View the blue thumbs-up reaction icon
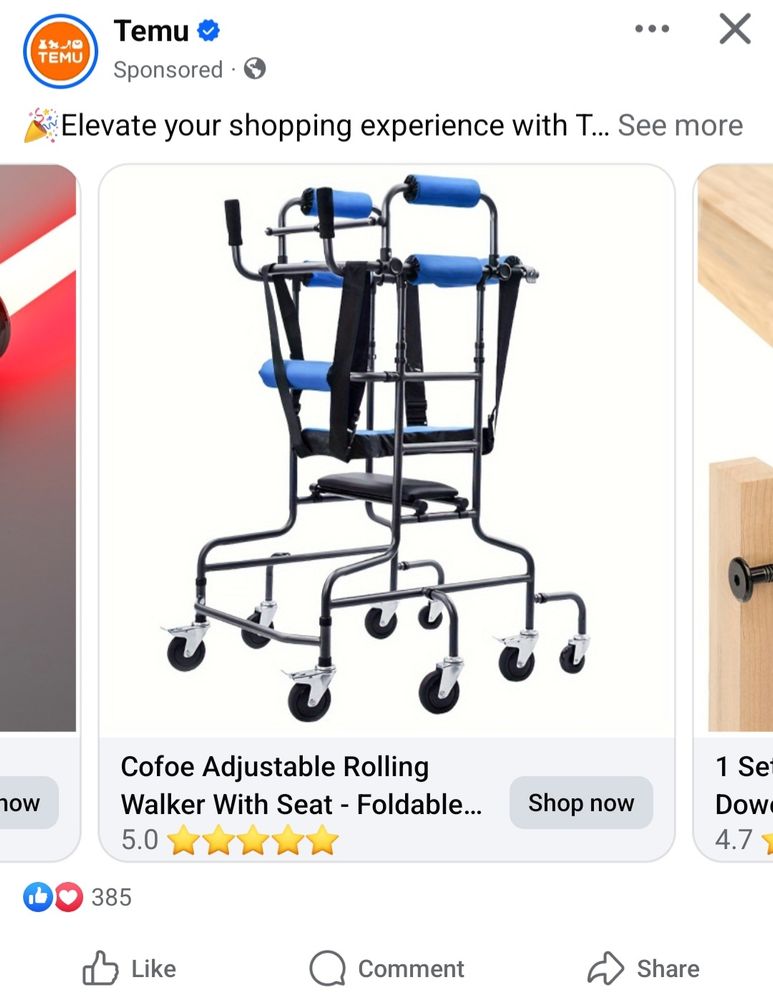The width and height of the screenshot is (773, 1000). (x=38, y=897)
